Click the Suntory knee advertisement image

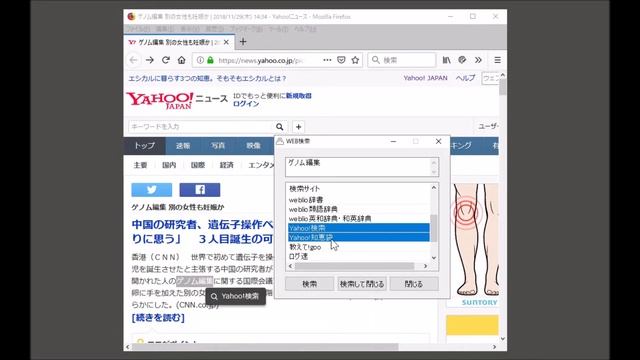474,244
